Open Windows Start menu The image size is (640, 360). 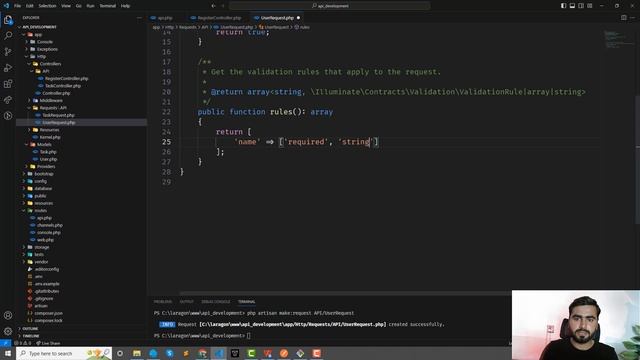point(8,353)
